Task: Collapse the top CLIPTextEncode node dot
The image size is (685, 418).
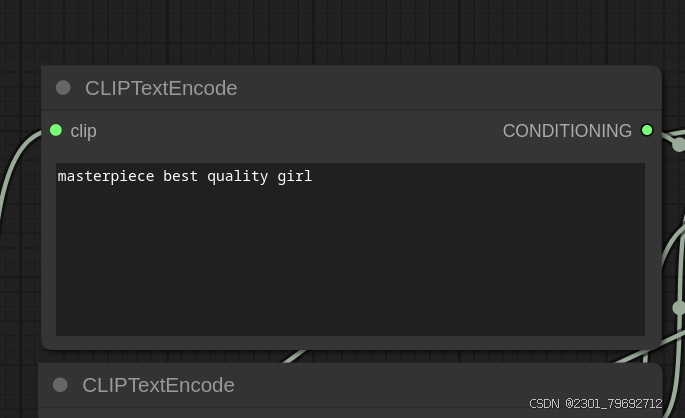Action: pos(63,88)
